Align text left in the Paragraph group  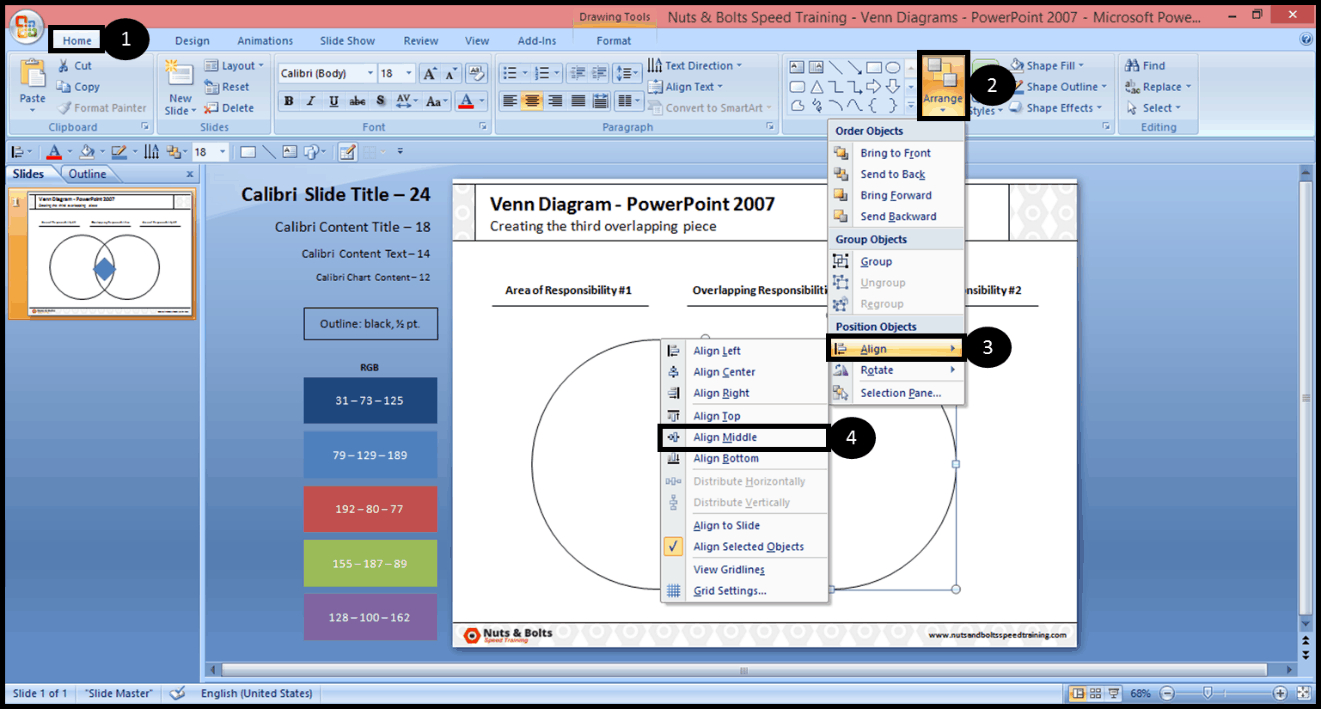[x=510, y=101]
